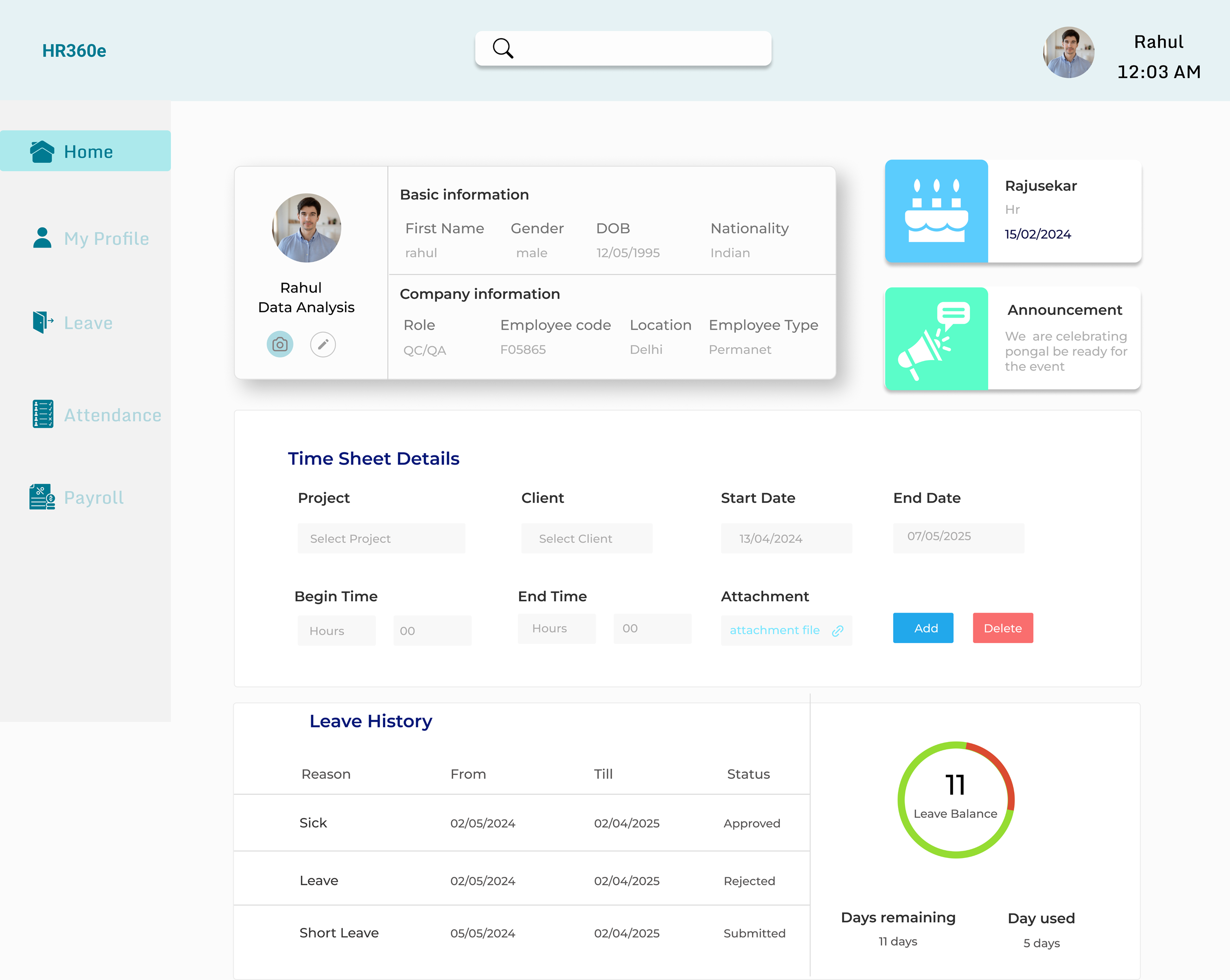Click the link icon next to attachment file
The image size is (1230, 980).
click(x=838, y=631)
